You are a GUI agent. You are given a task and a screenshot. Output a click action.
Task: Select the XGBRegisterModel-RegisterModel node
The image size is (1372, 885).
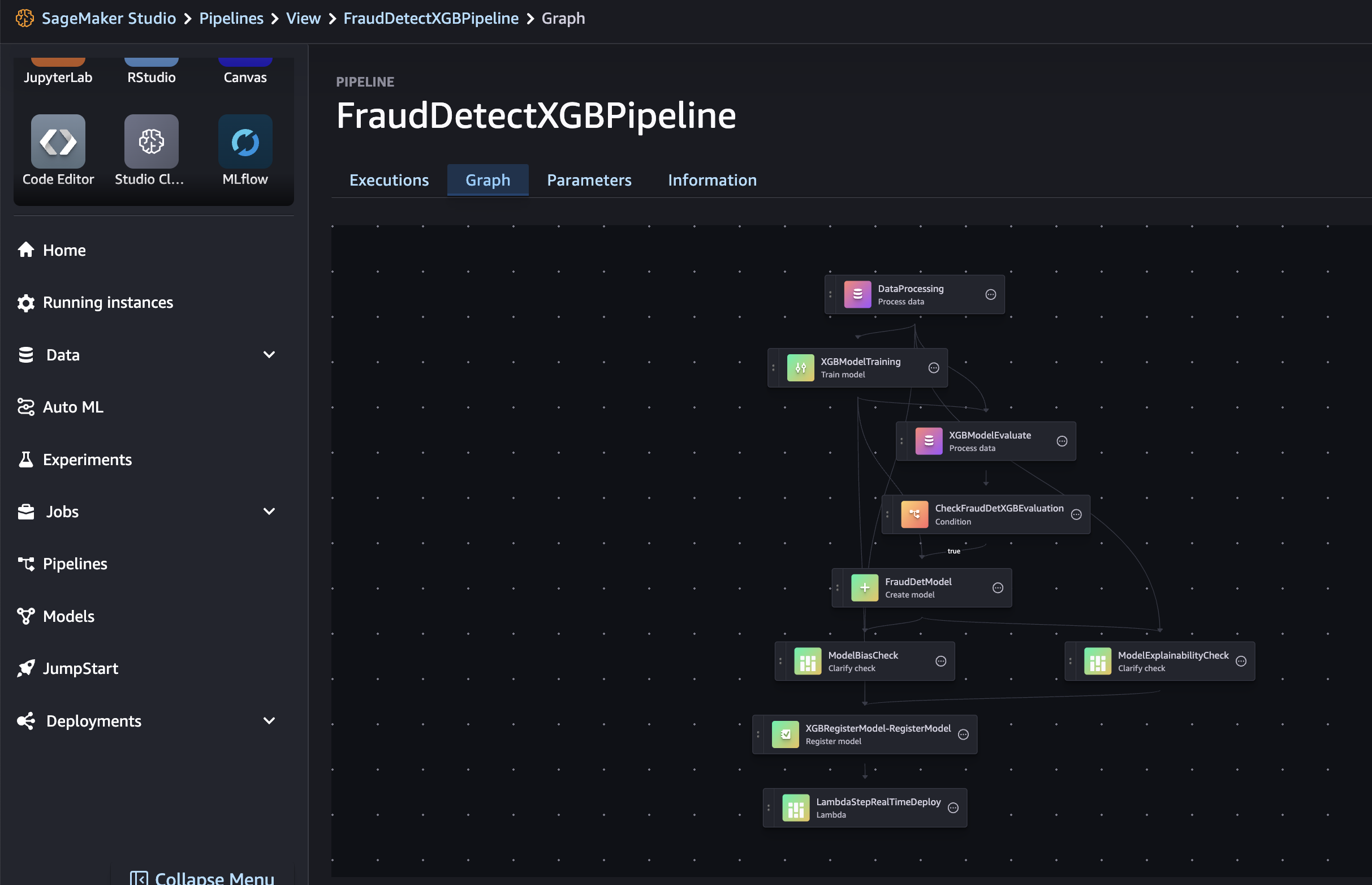tap(877, 734)
